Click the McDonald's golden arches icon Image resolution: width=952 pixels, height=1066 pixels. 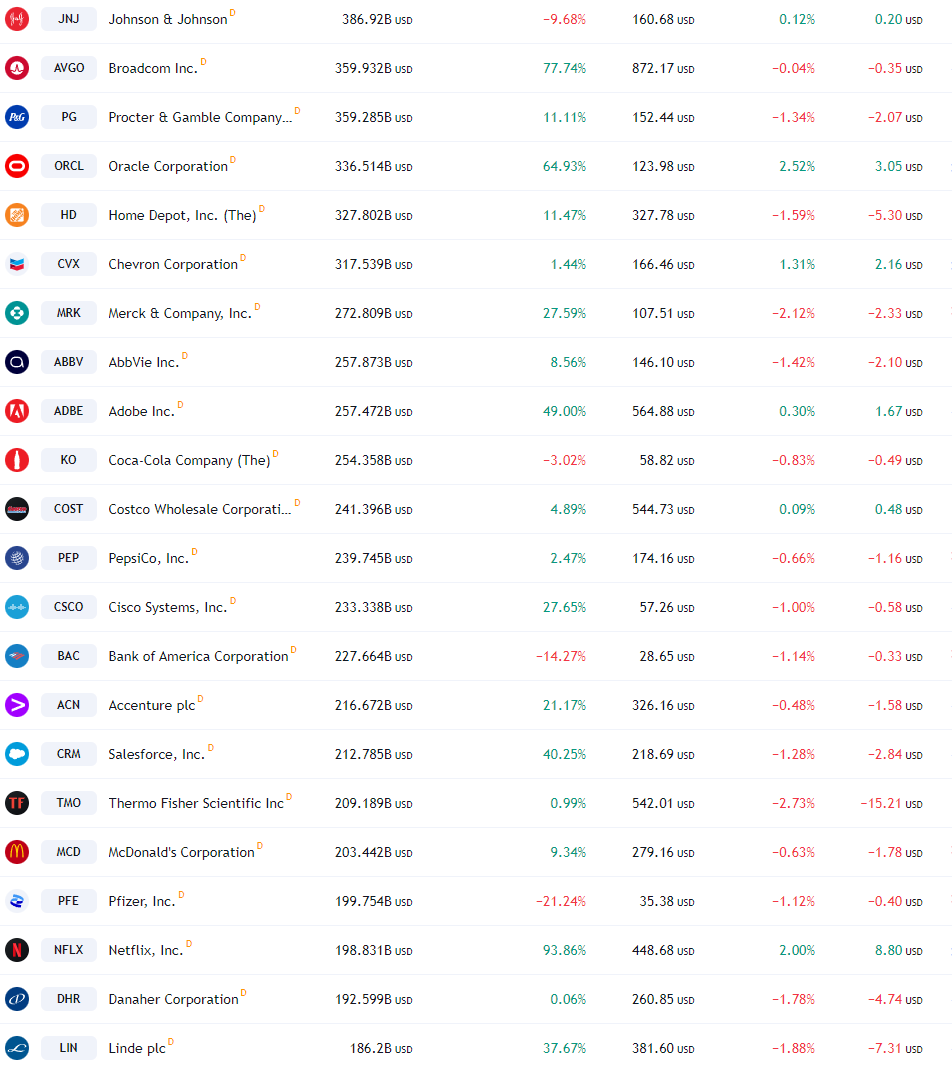[17, 851]
